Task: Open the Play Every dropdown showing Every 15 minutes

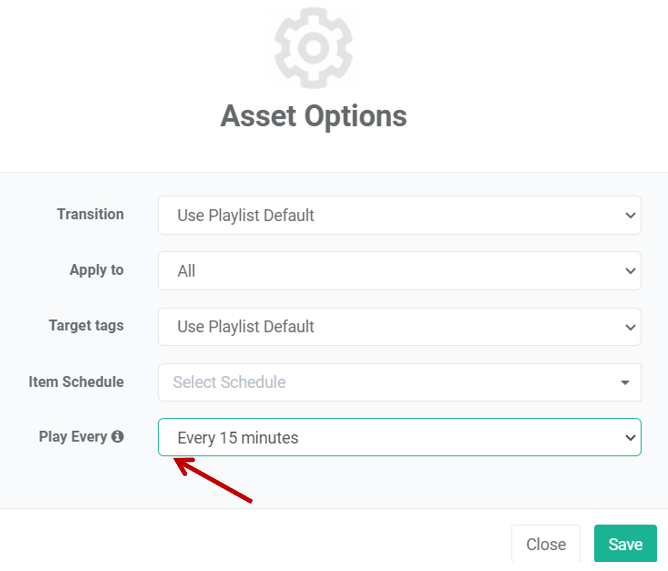Action: 398,438
